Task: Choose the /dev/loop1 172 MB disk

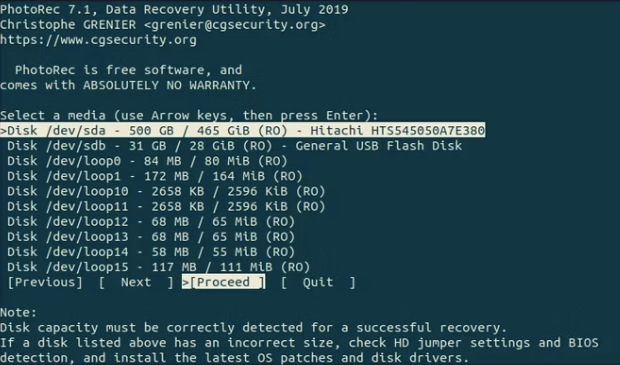Action: (155, 176)
